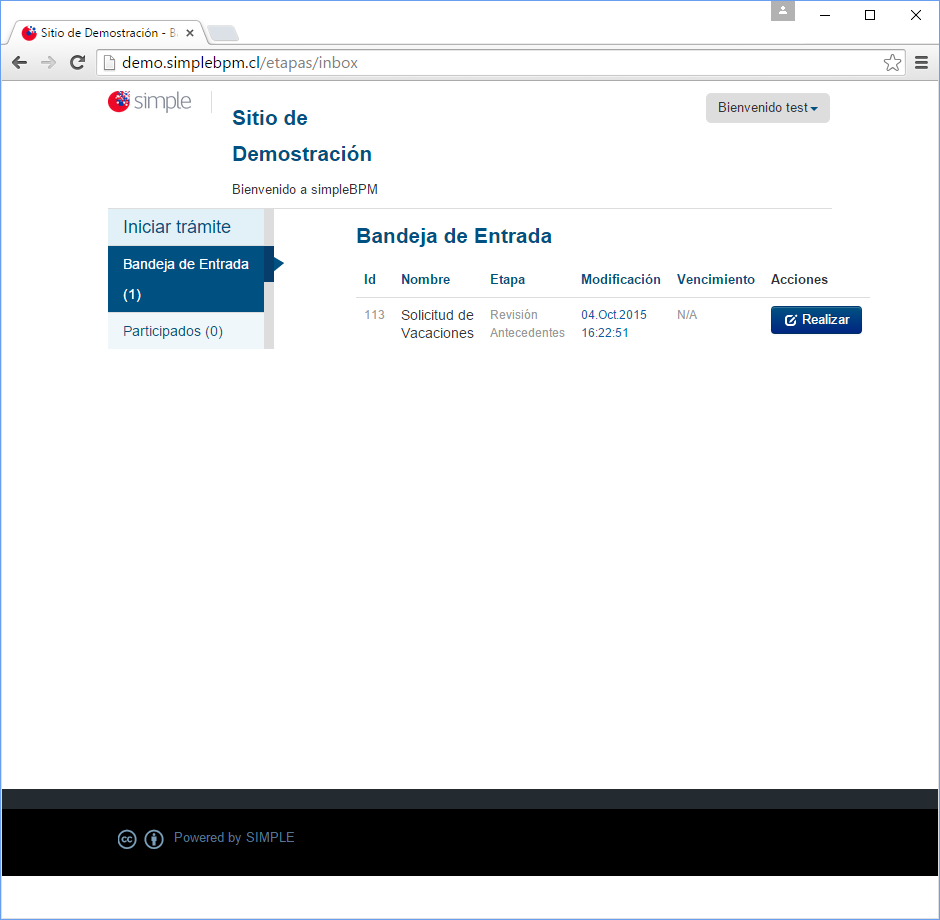Click the Acciones column header

(x=799, y=279)
